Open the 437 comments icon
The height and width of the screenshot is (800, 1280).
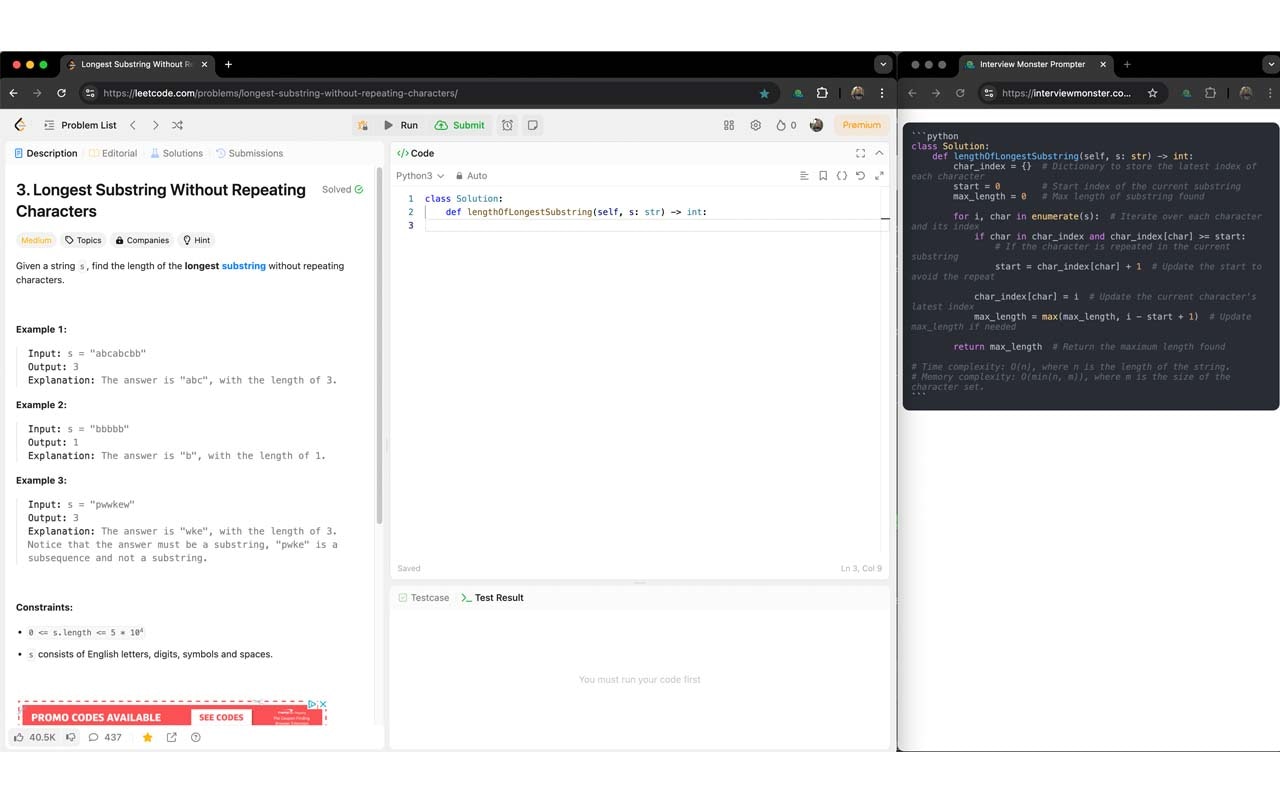(x=105, y=737)
